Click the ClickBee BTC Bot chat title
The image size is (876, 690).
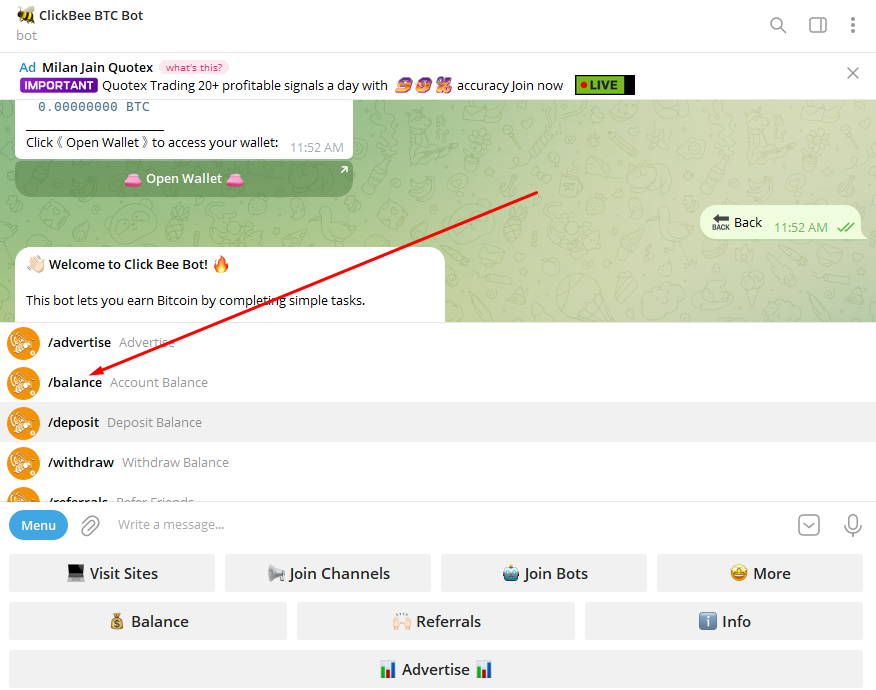tap(91, 16)
